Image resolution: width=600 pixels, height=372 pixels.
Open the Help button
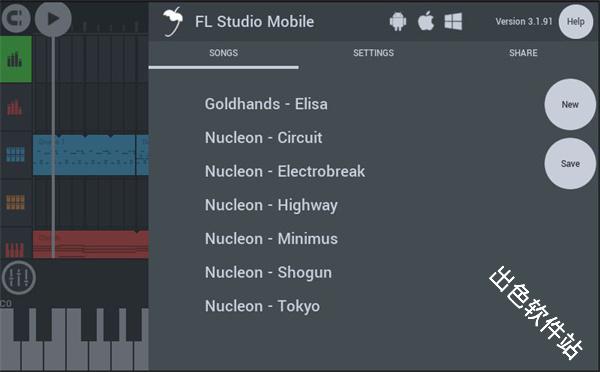(576, 21)
